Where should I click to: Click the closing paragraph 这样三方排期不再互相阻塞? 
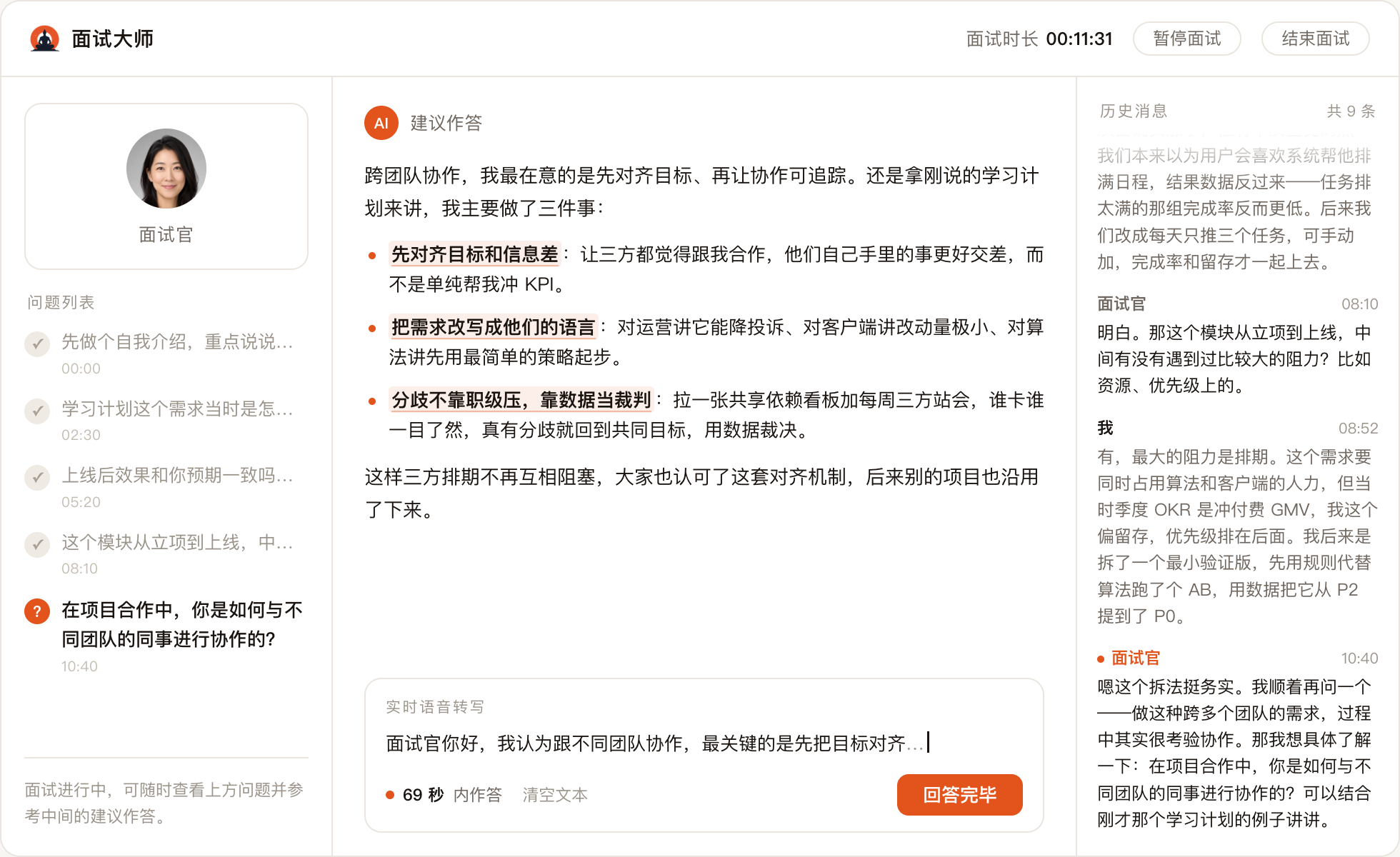click(x=702, y=493)
